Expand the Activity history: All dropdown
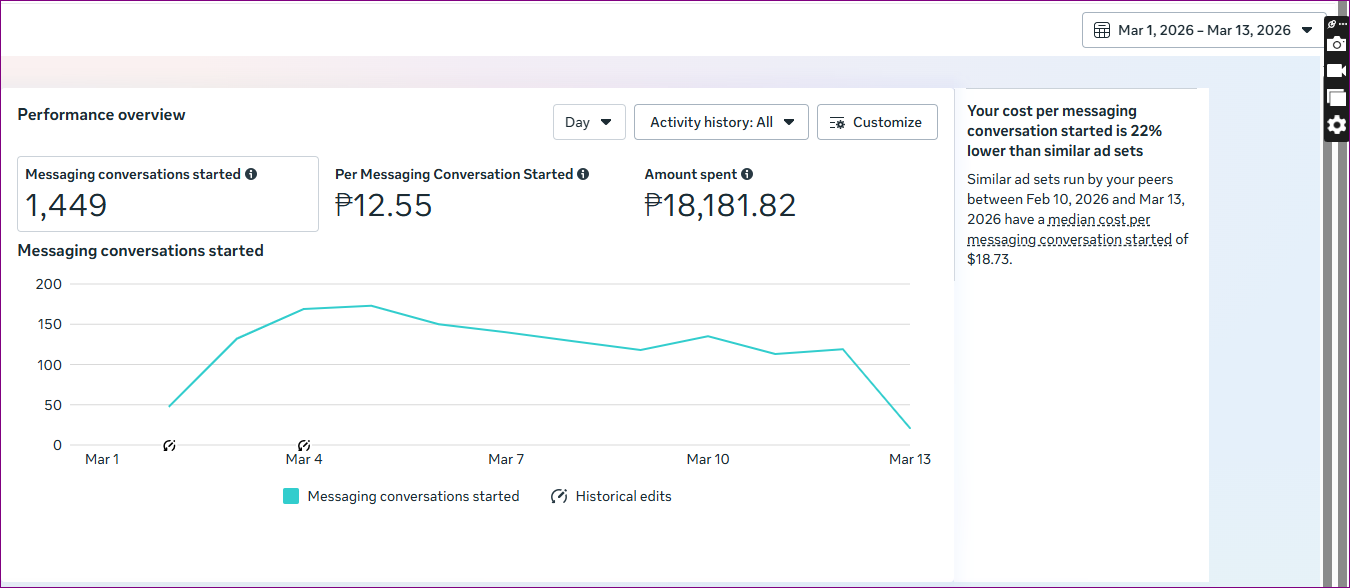 point(721,122)
